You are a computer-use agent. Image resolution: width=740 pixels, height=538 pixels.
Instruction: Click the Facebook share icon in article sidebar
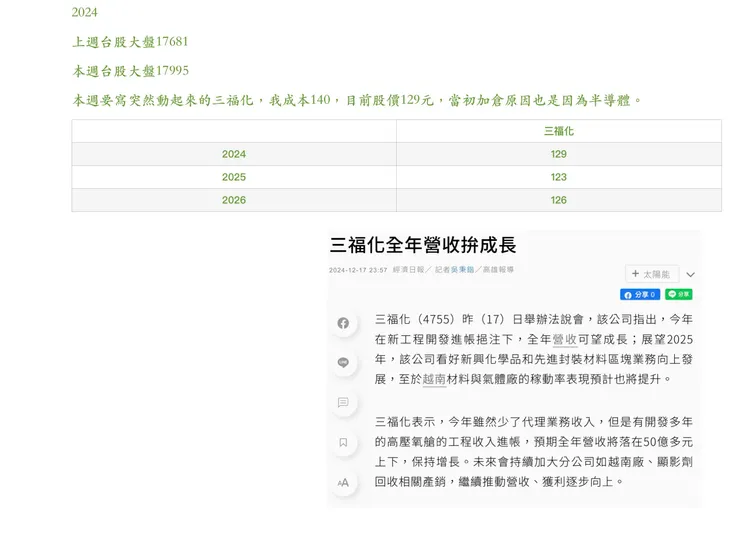tap(343, 323)
